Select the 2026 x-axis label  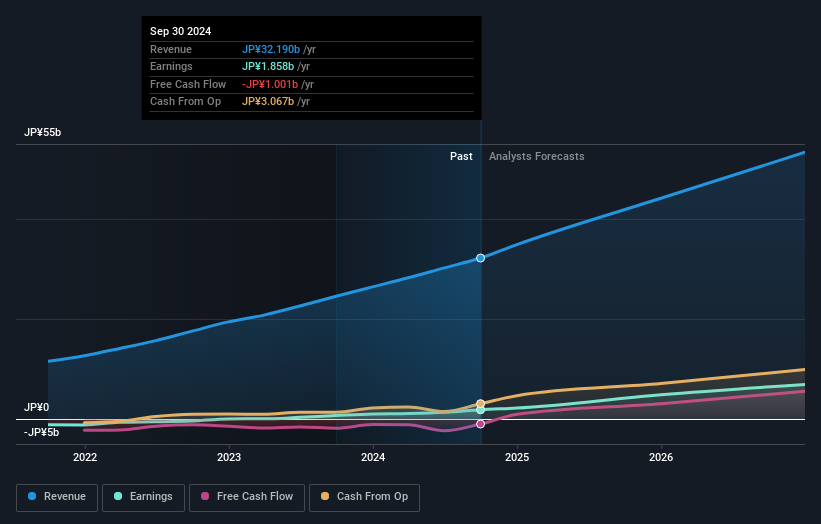tap(661, 458)
